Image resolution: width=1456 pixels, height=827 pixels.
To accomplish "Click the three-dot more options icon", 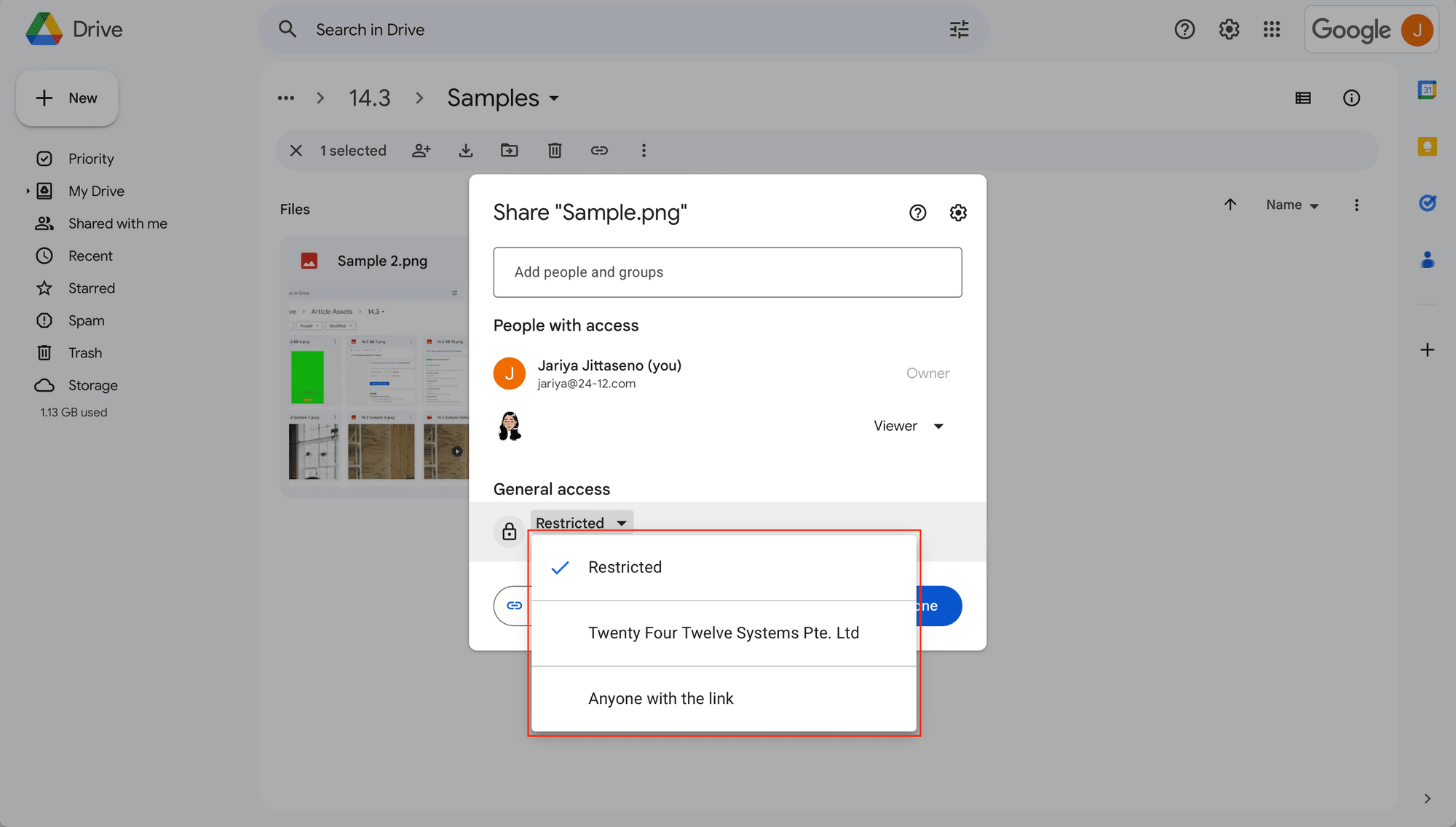I will click(643, 150).
